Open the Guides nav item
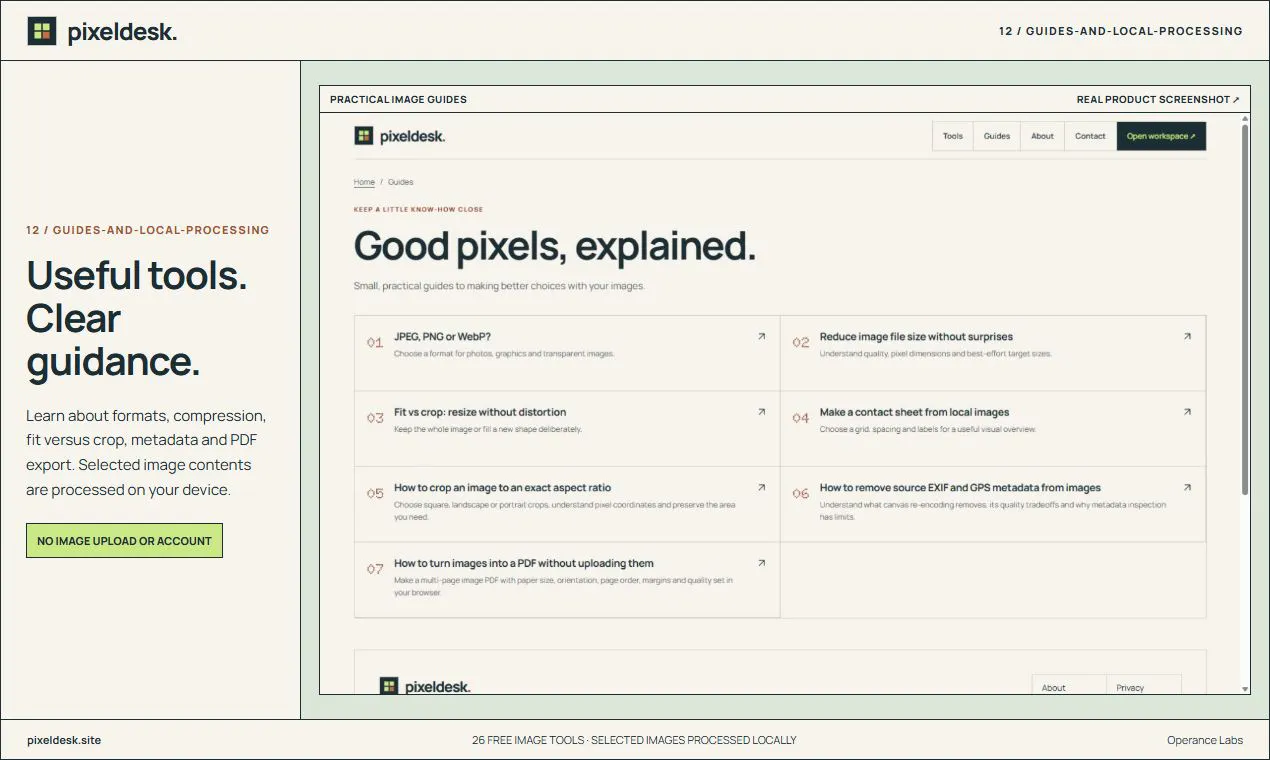Image resolution: width=1270 pixels, height=760 pixels. pos(997,136)
